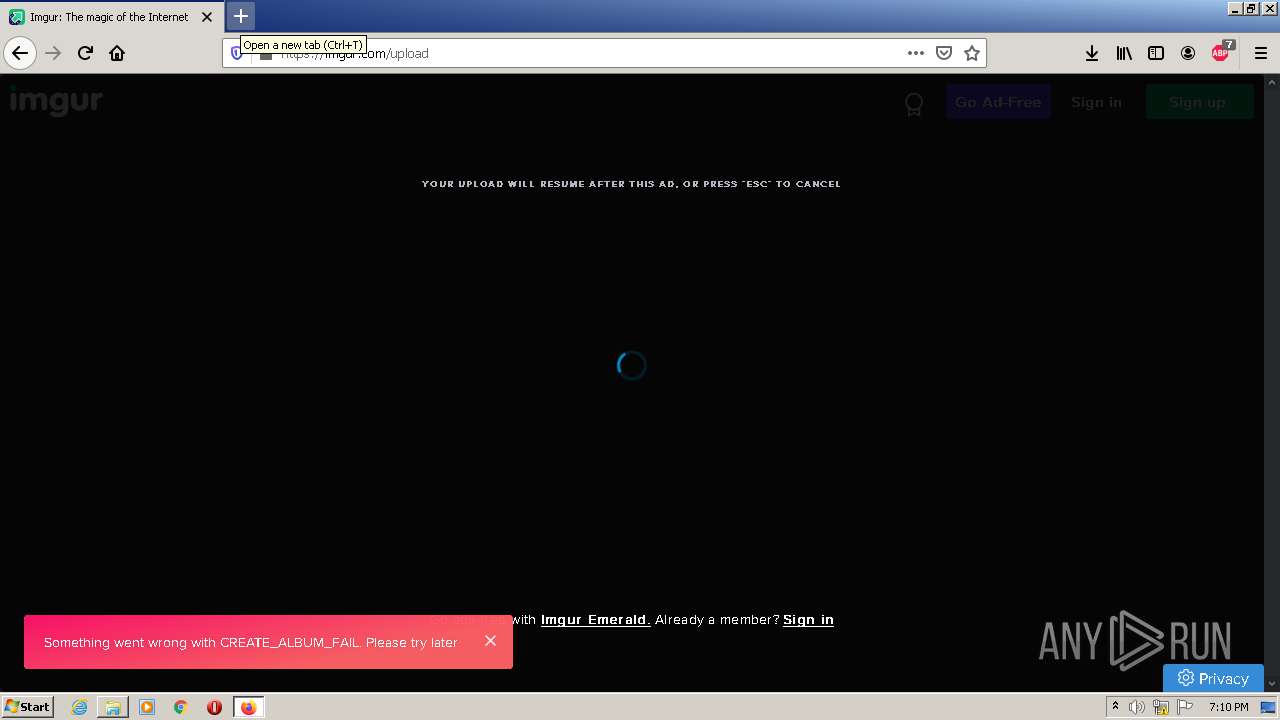
Task: Open Firefox account icon
Action: coord(1188,53)
